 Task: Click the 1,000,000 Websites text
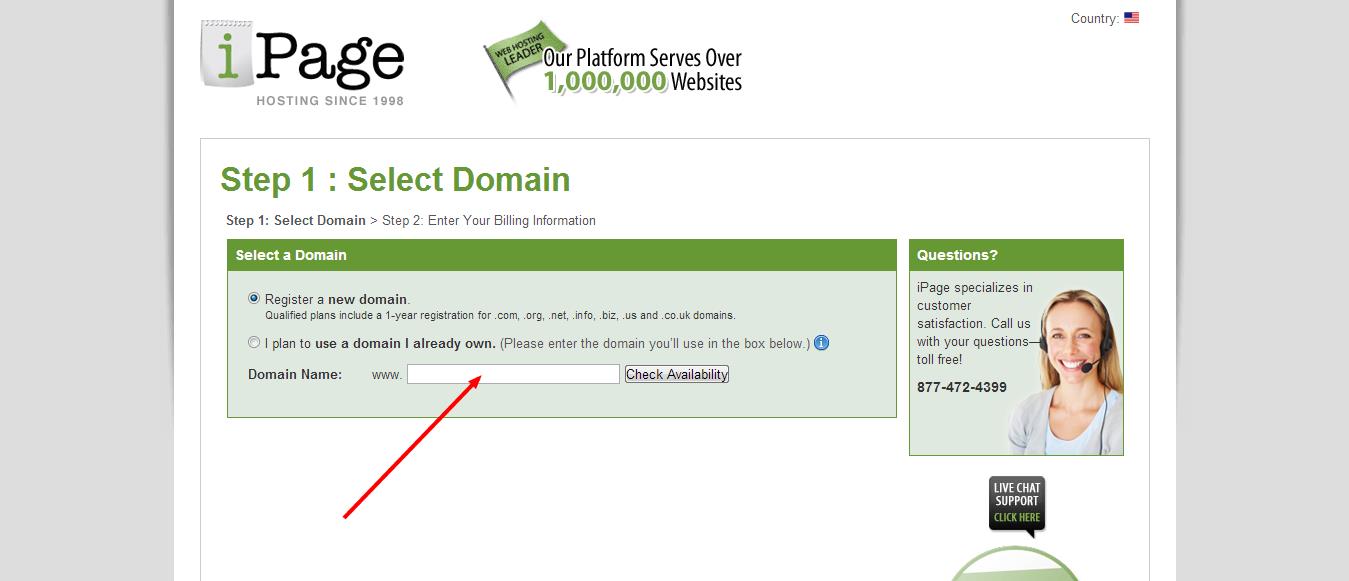[643, 82]
